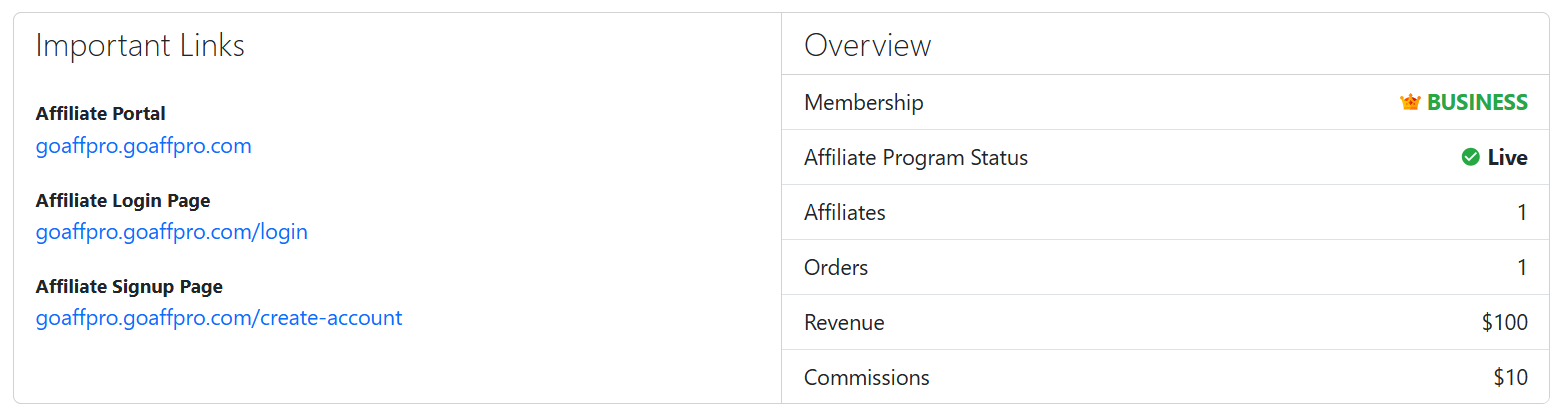Select the Membership overview row

click(x=864, y=102)
